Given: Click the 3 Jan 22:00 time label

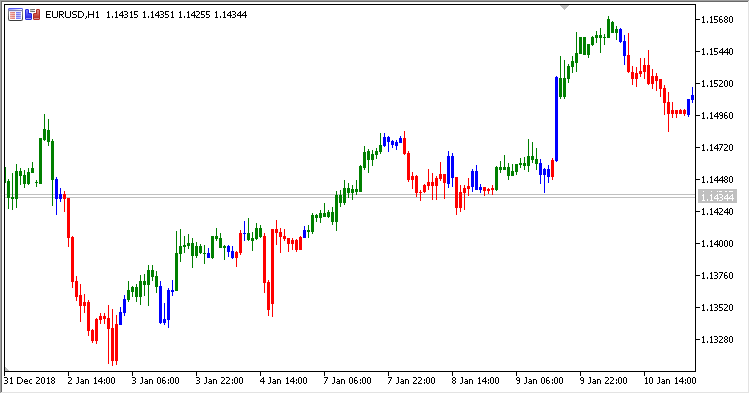Looking at the screenshot, I should 220,381.
